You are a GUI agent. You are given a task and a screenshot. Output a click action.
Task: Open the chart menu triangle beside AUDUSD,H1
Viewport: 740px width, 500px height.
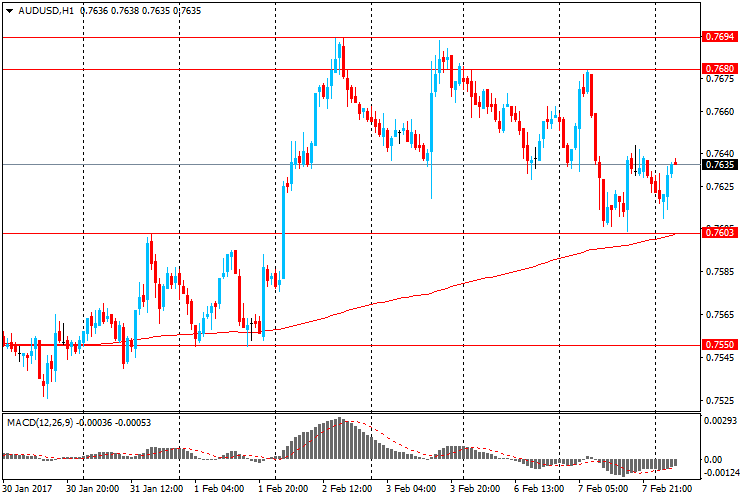tap(9, 10)
